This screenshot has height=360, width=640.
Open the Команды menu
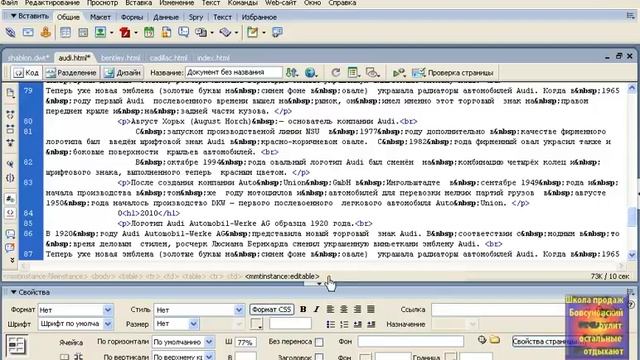(x=242, y=3)
